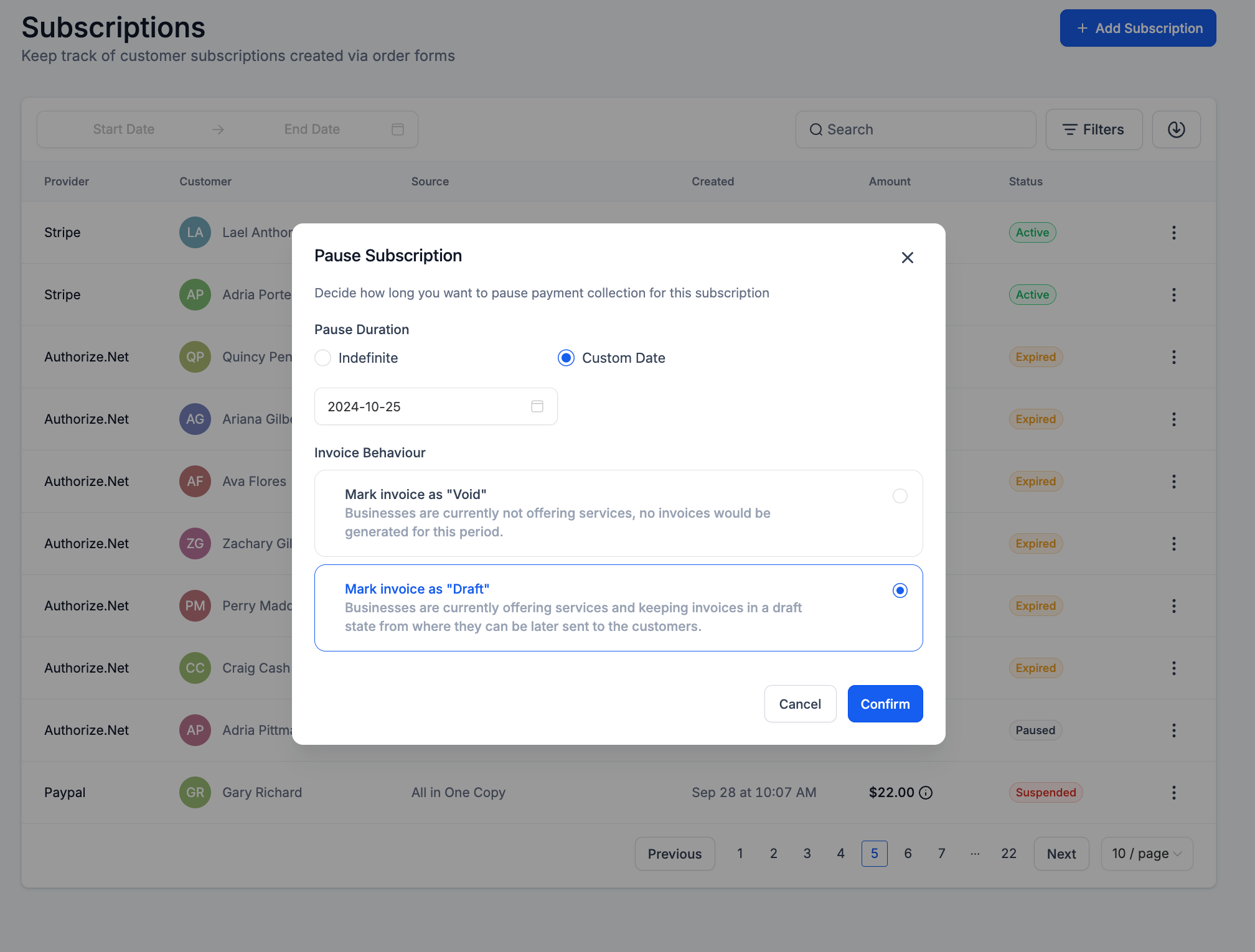Confirm pausing the subscription
This screenshot has height=952, width=1255.
coord(885,704)
